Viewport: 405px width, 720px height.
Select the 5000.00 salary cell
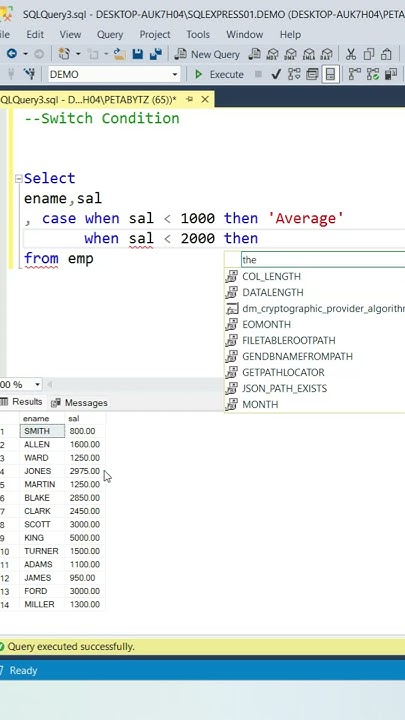pos(85,538)
